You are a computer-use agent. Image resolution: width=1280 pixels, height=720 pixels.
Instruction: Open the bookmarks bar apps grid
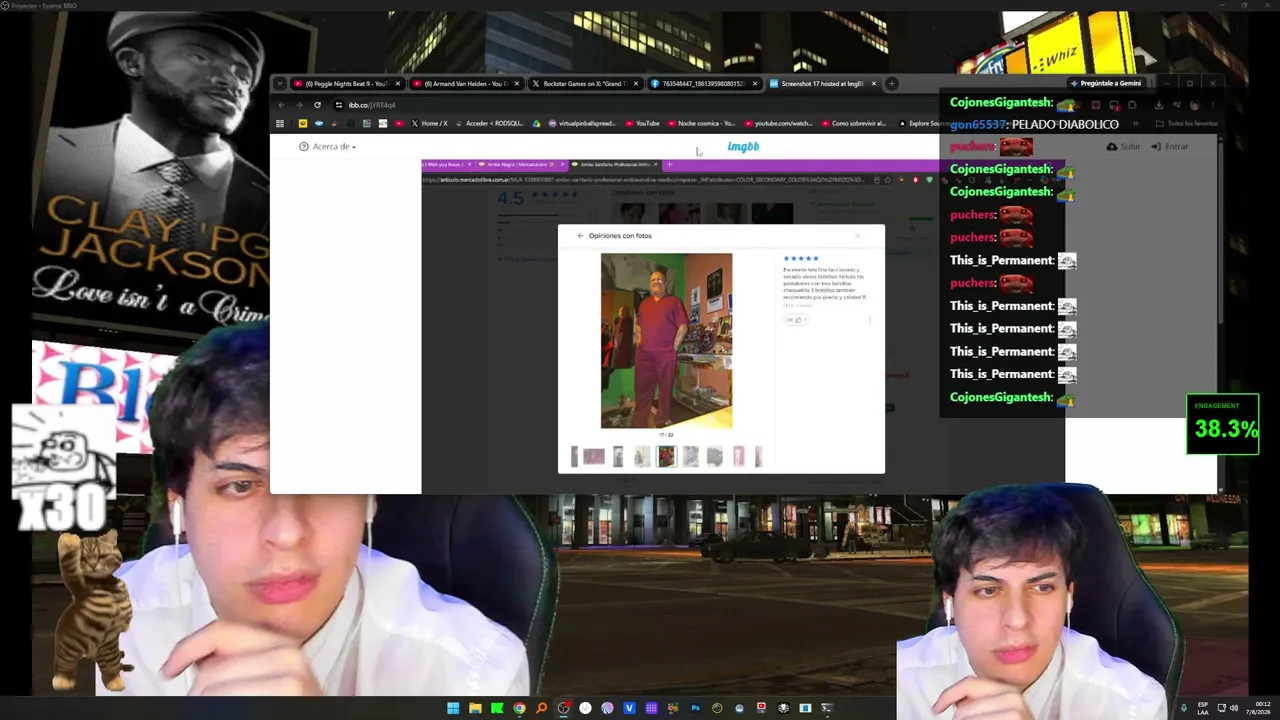(280, 124)
